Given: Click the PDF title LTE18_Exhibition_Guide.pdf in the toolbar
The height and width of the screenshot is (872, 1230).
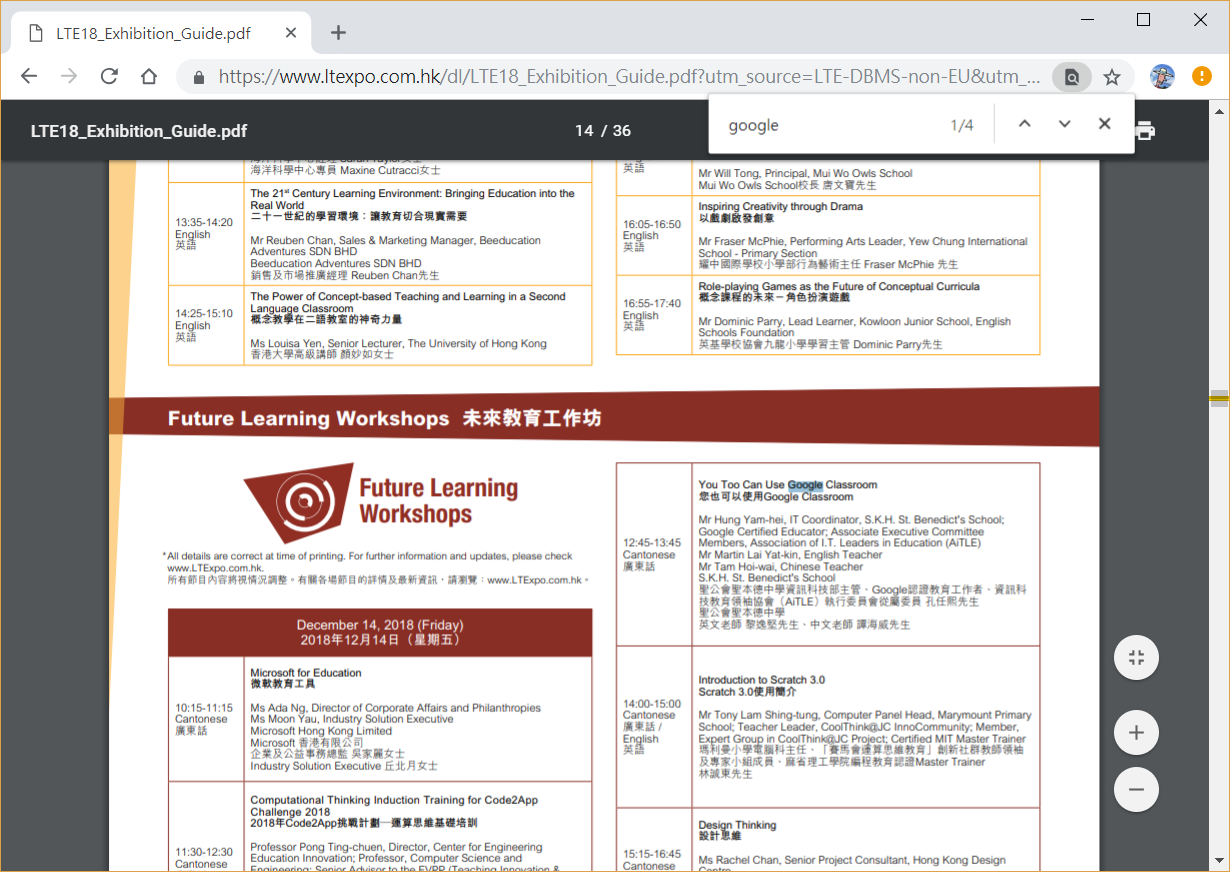Looking at the screenshot, I should click(139, 131).
